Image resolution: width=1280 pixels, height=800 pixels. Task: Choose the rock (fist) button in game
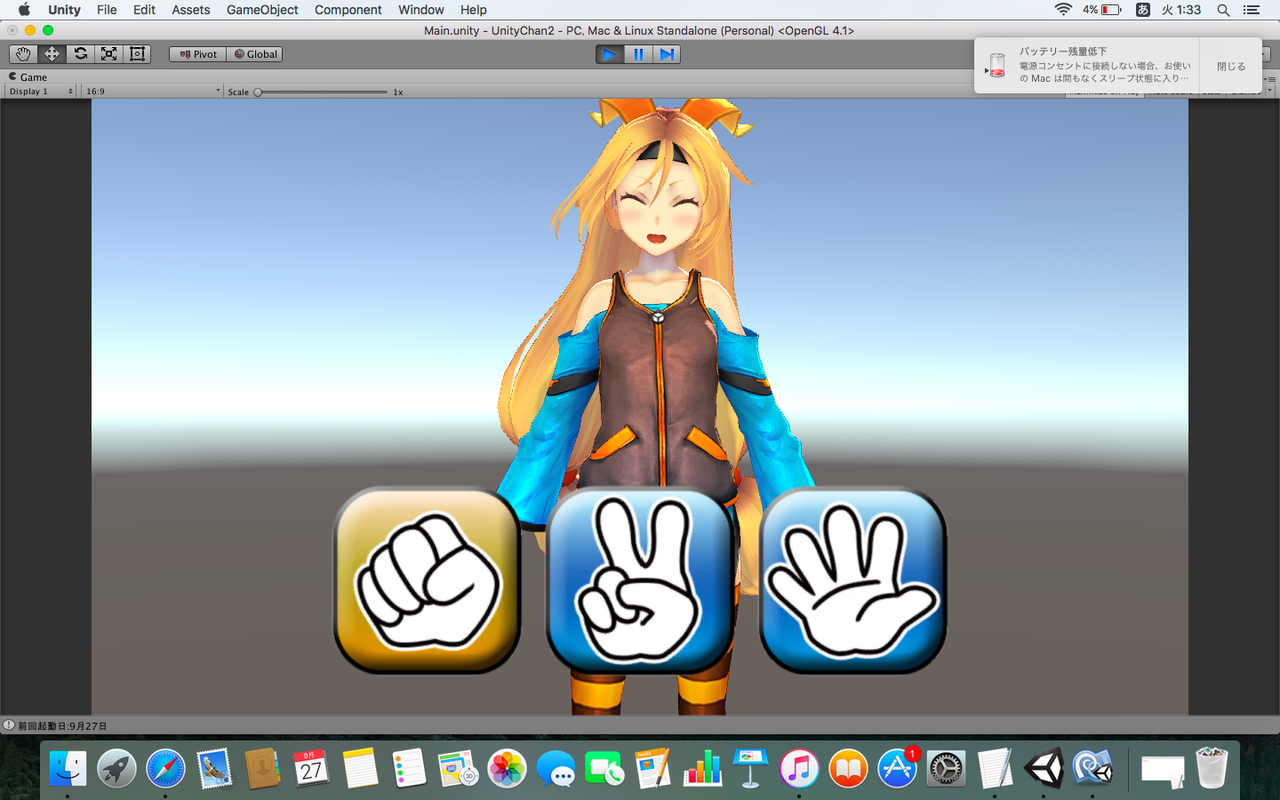tap(427, 580)
